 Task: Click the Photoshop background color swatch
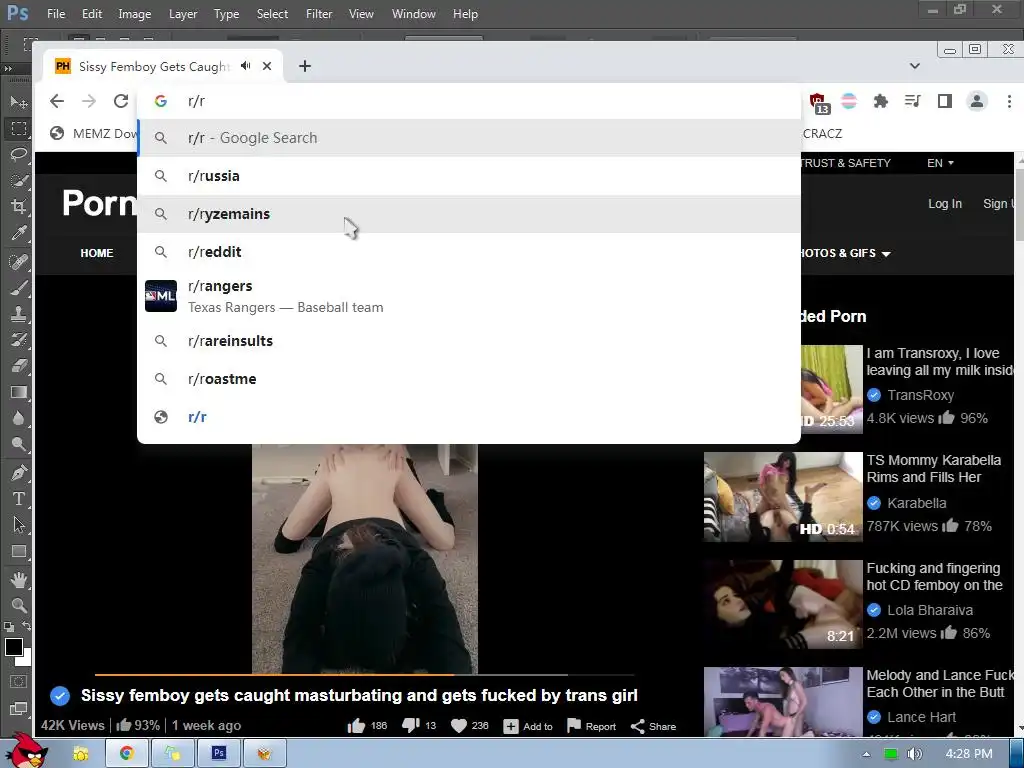[25, 660]
